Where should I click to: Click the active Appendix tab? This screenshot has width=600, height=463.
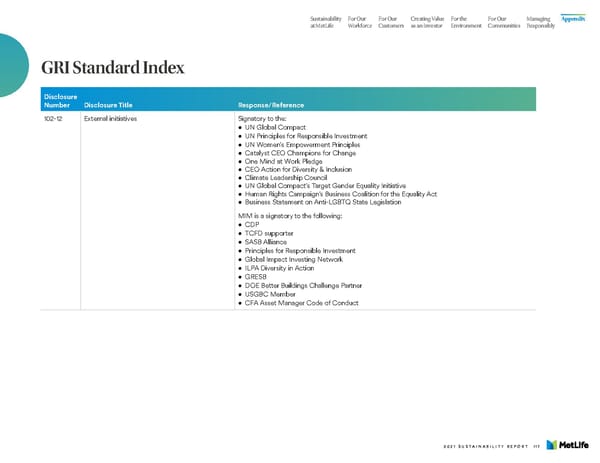pyautogui.click(x=573, y=19)
